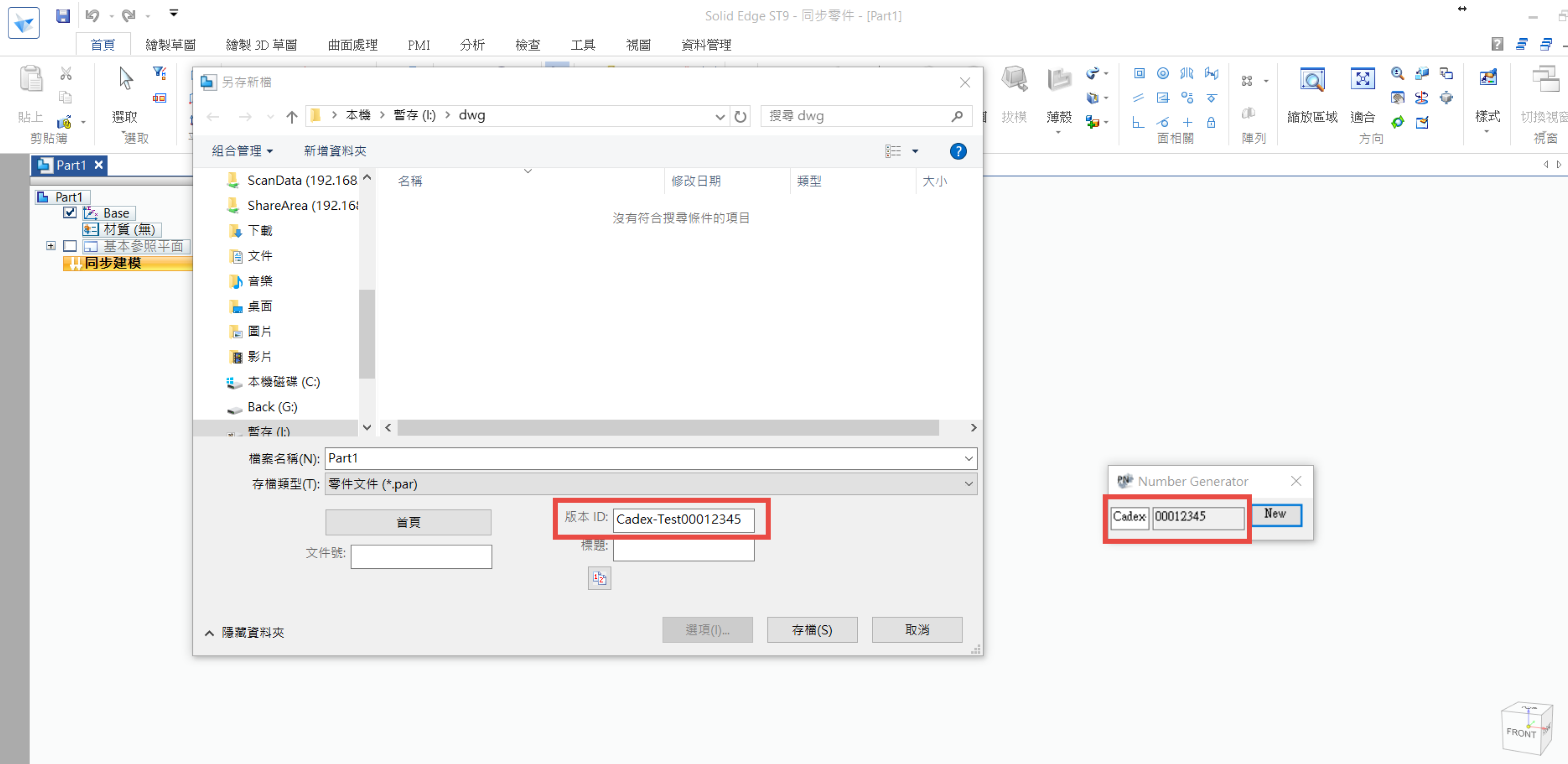Click the Save floppy disk icon
This screenshot has width=1568, height=764.
(63, 16)
